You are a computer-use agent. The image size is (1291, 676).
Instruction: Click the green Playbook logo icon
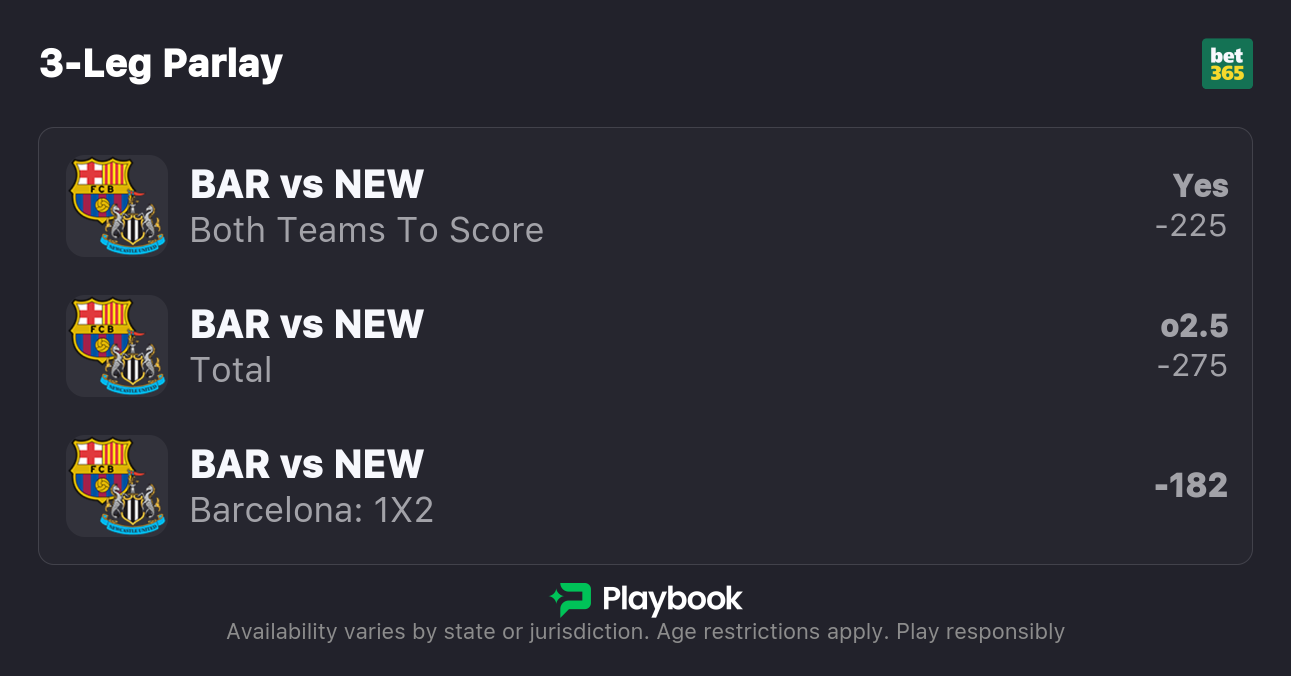pyautogui.click(x=570, y=599)
